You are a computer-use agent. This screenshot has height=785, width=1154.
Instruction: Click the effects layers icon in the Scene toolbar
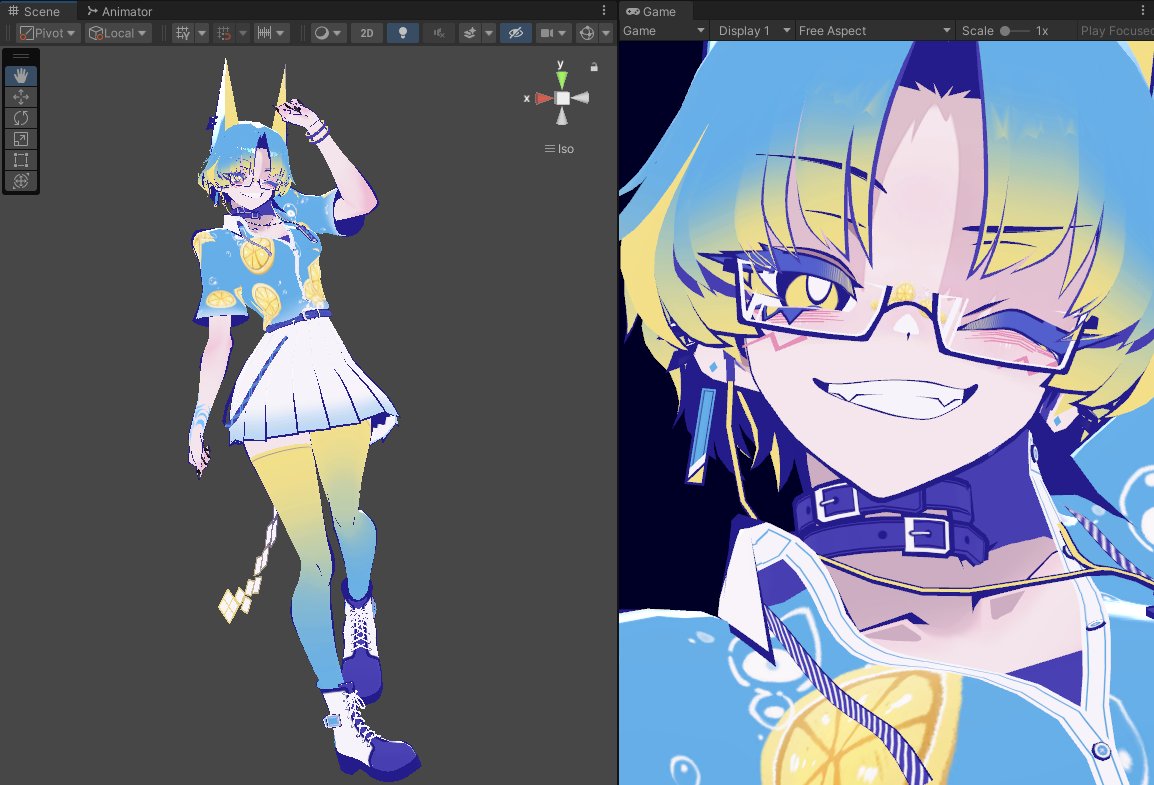pos(470,33)
